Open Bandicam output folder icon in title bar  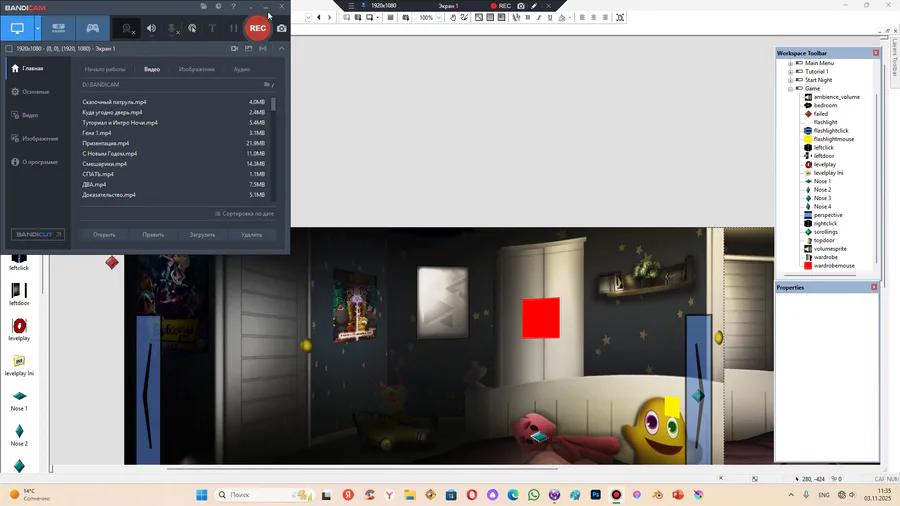[x=204, y=6]
